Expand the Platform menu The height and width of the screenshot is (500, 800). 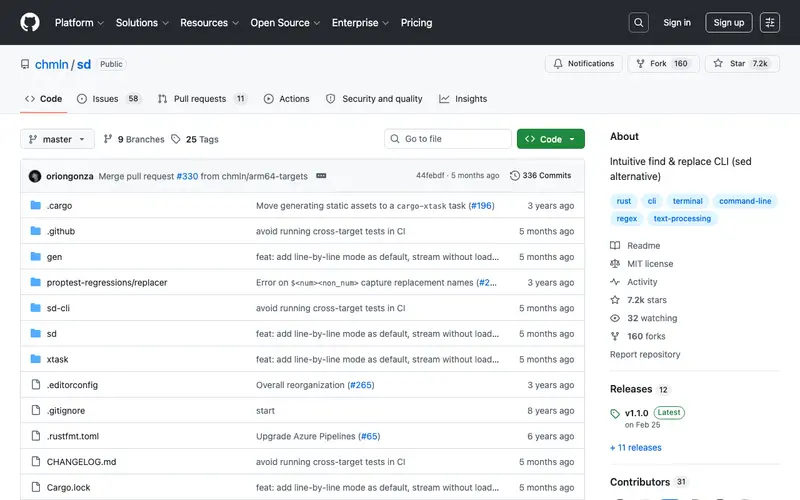(x=79, y=23)
